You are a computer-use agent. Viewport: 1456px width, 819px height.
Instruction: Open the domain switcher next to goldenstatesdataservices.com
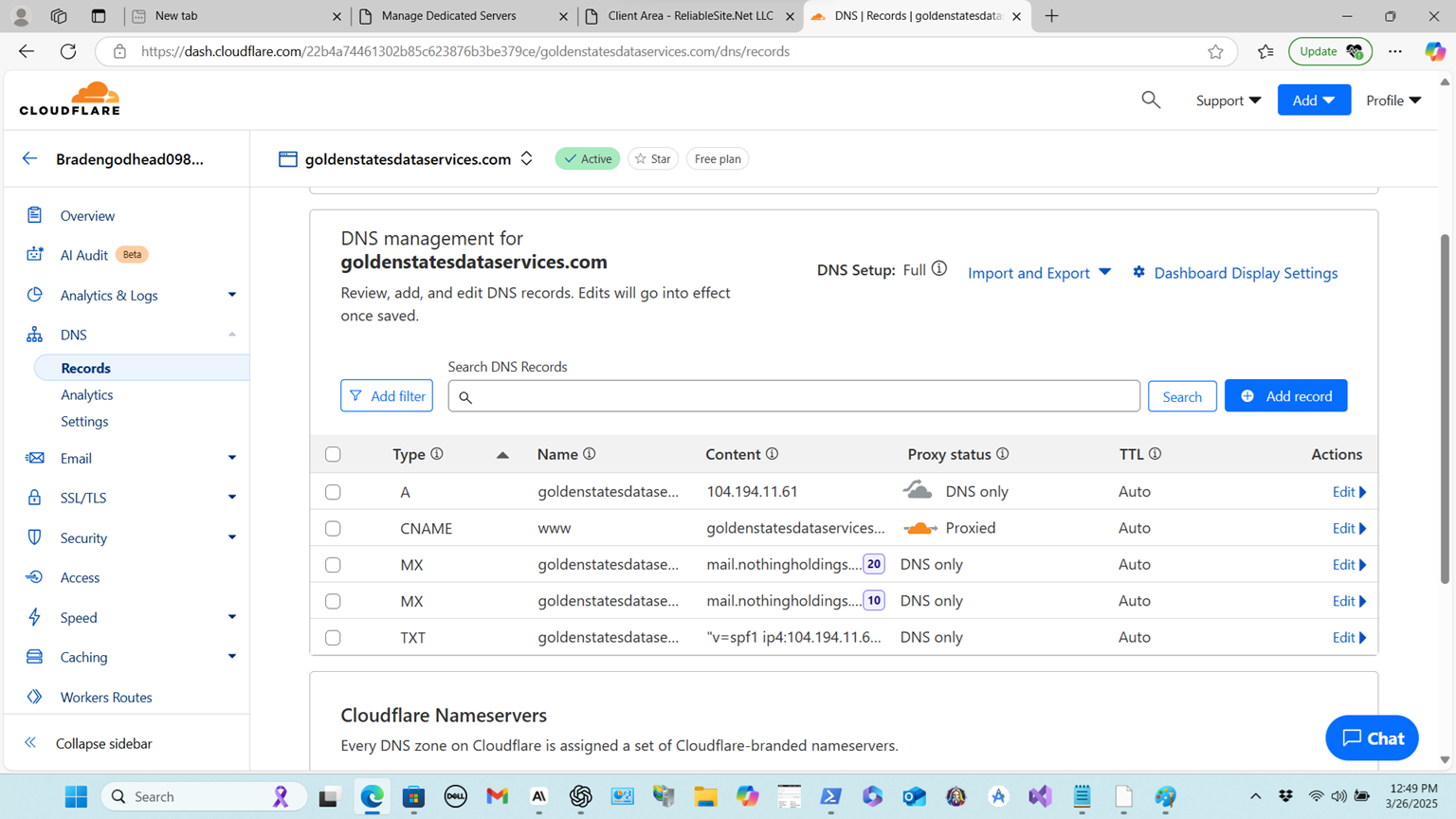[527, 158]
